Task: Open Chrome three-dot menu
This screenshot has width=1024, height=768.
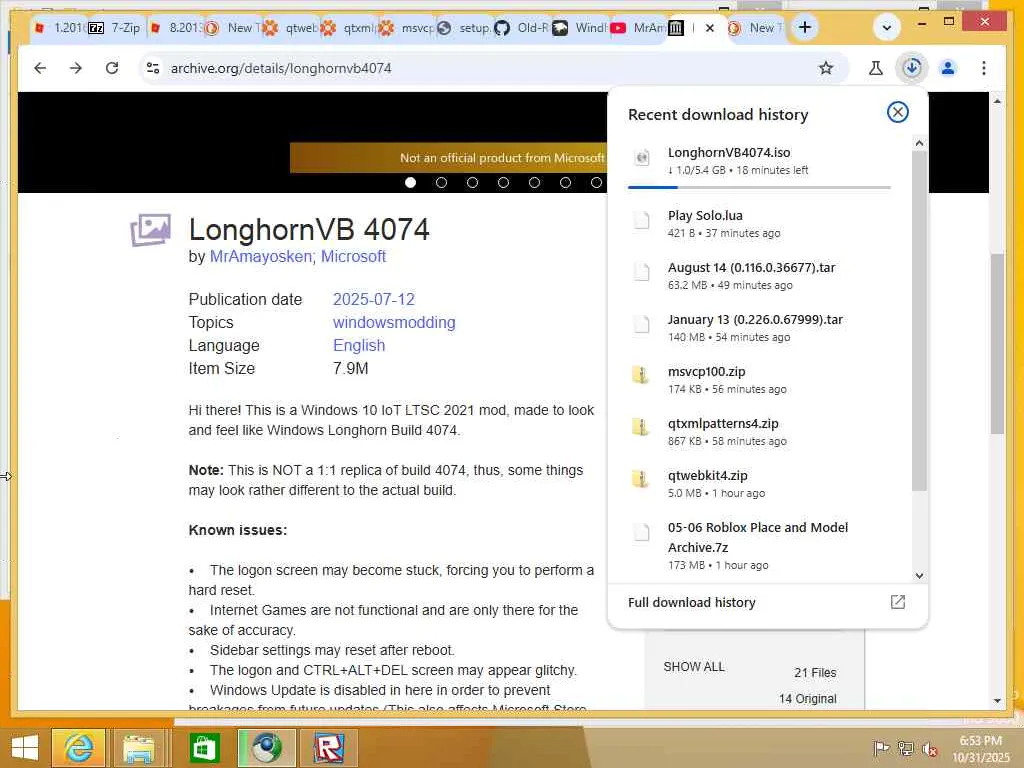Action: tap(984, 68)
